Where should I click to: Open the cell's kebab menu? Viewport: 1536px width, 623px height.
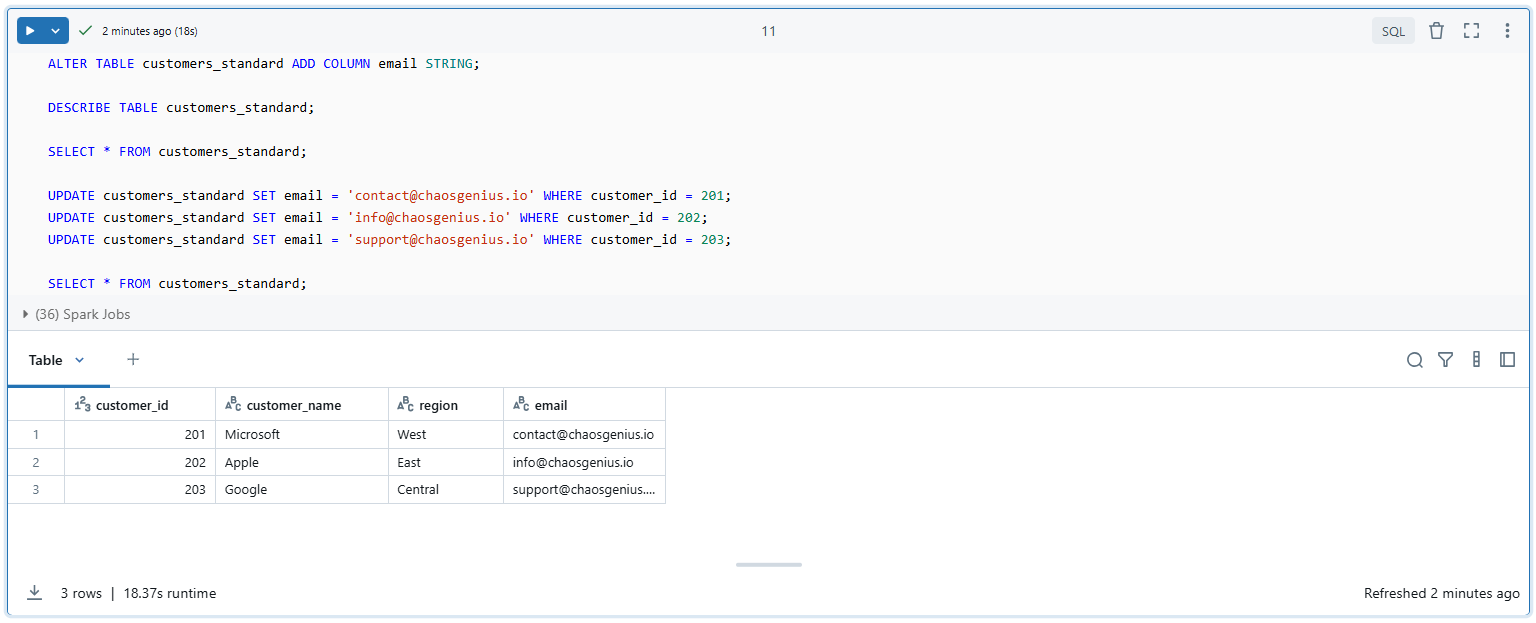coord(1507,30)
